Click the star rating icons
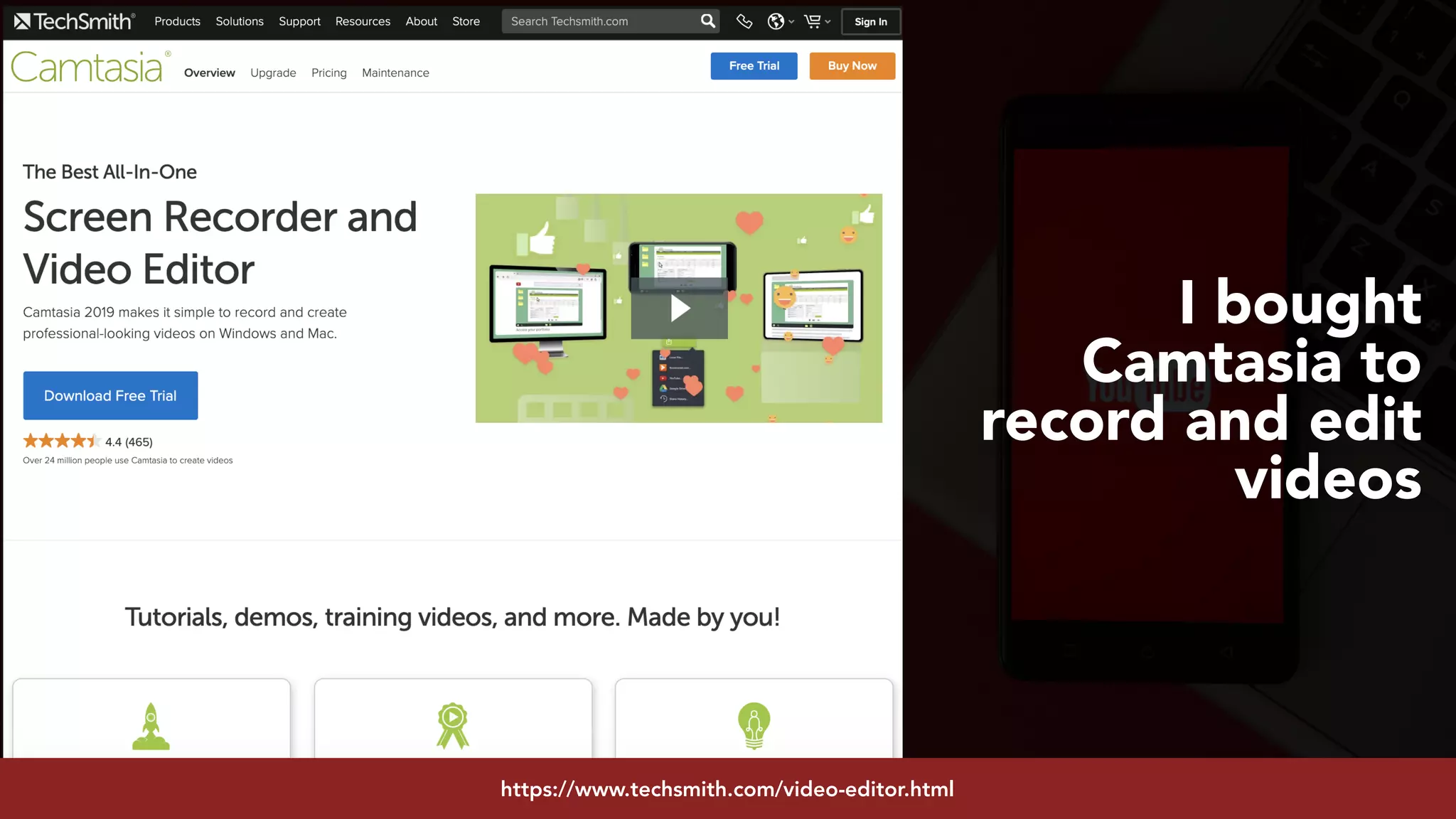This screenshot has height=819, width=1456. coord(61,441)
